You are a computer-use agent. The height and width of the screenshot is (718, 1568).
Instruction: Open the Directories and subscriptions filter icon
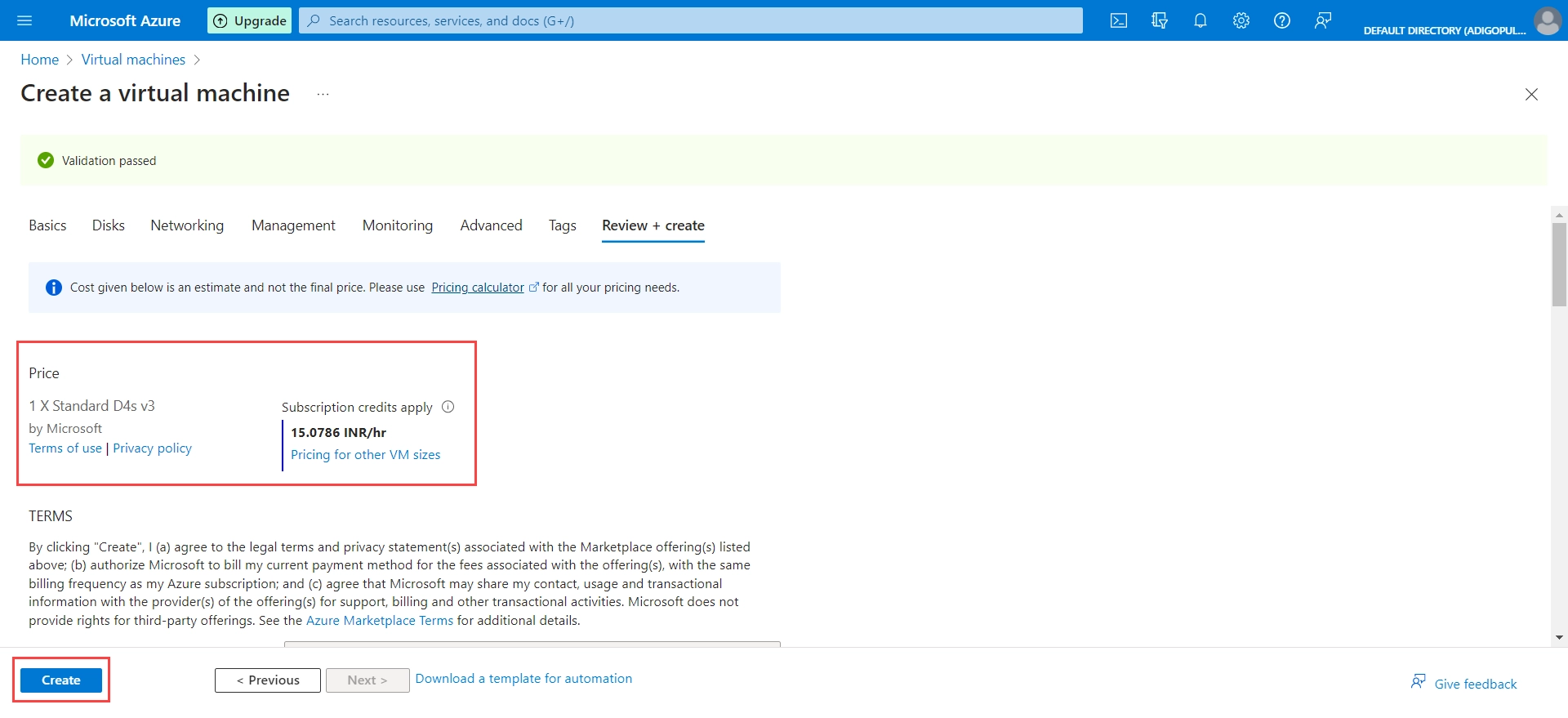[1160, 20]
